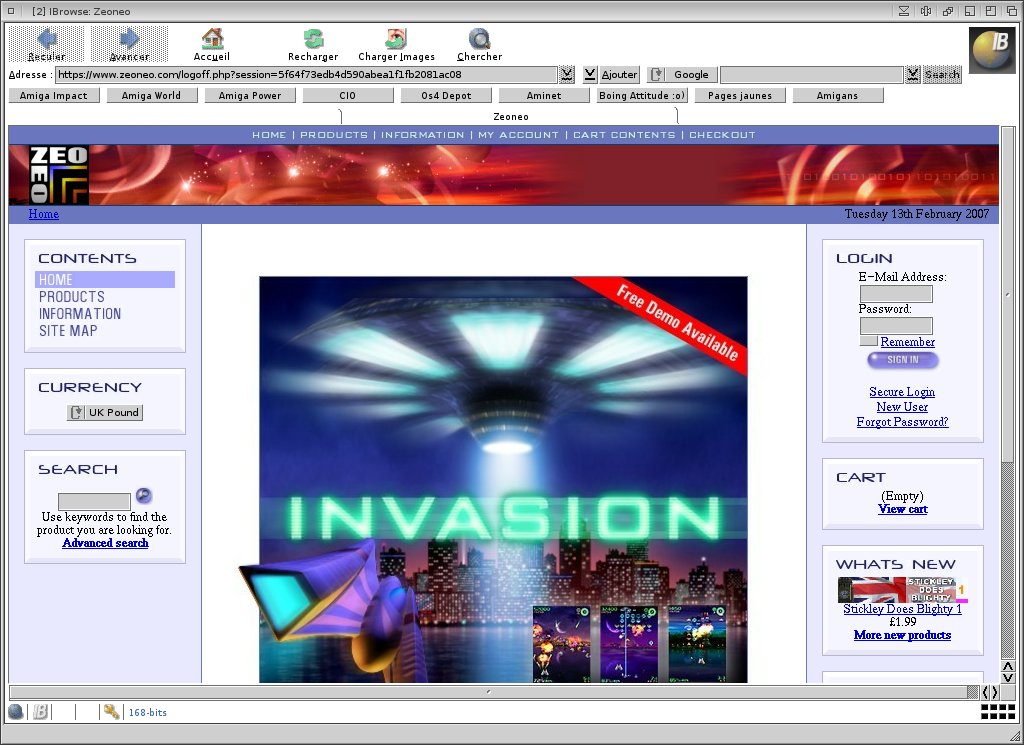The image size is (1024, 745).
Task: Open the Google search engine selector
Action: 682,74
